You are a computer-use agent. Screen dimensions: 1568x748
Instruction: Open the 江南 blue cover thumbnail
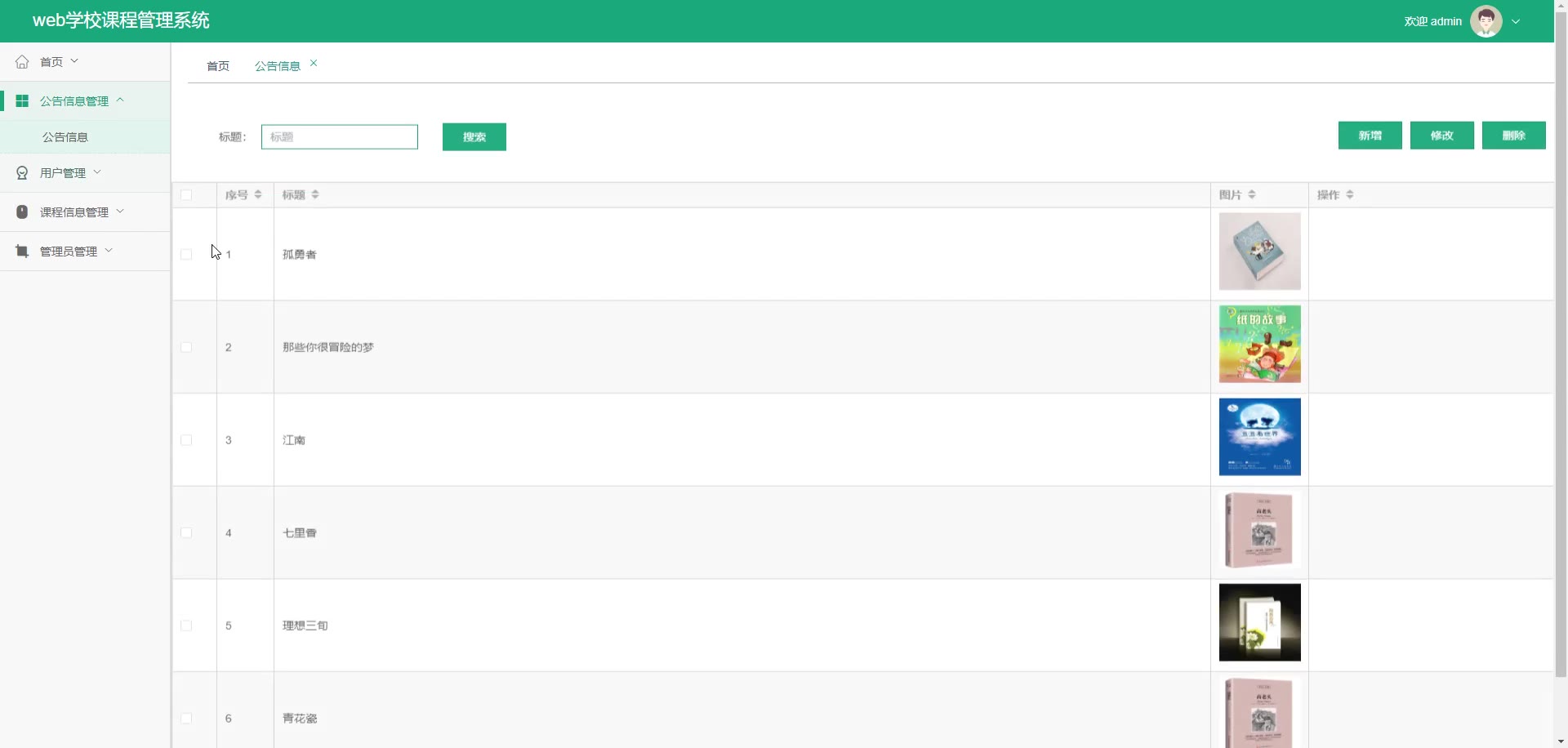(x=1260, y=437)
